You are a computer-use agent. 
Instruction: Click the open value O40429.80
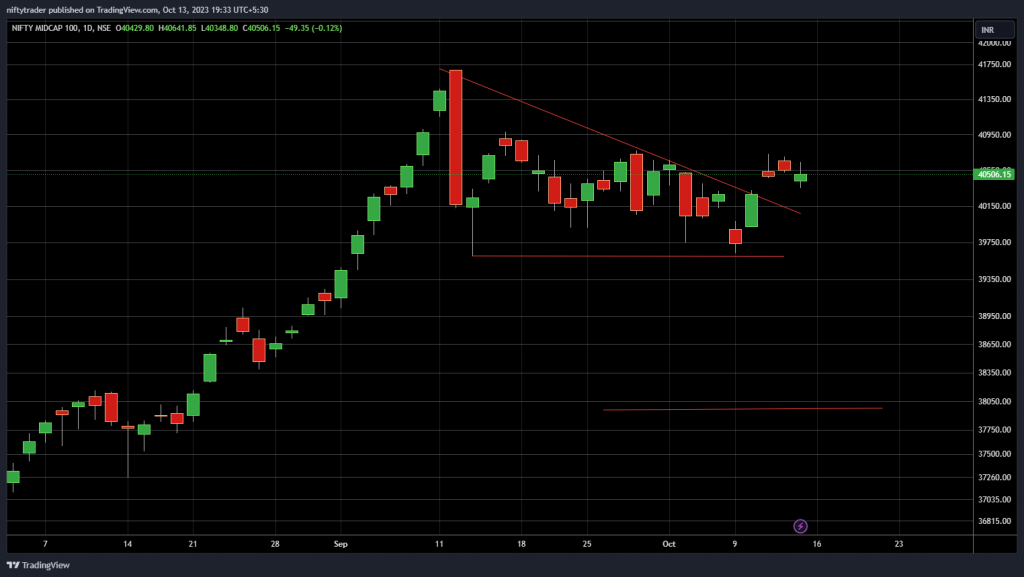click(135, 28)
